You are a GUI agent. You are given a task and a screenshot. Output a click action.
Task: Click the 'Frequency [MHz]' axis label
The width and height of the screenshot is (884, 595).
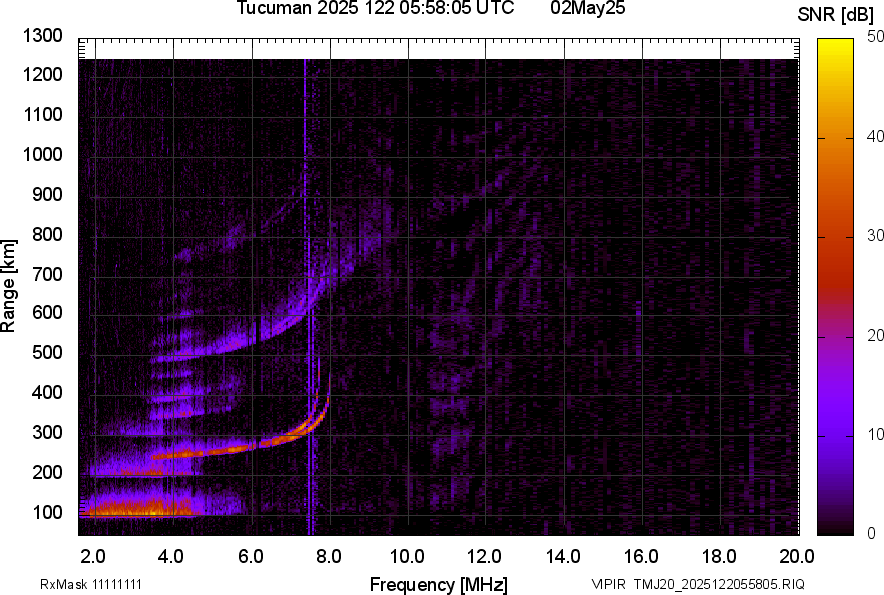tap(439, 584)
